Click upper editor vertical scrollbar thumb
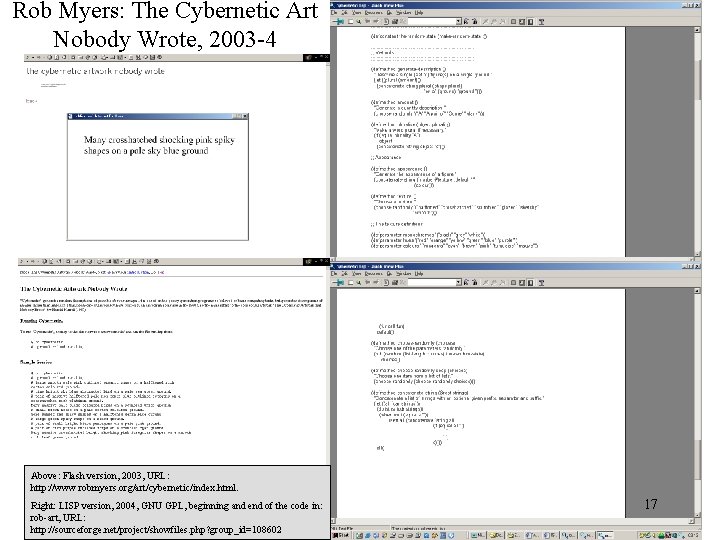Image resolution: width=720 pixels, height=540 pixels. point(698,79)
